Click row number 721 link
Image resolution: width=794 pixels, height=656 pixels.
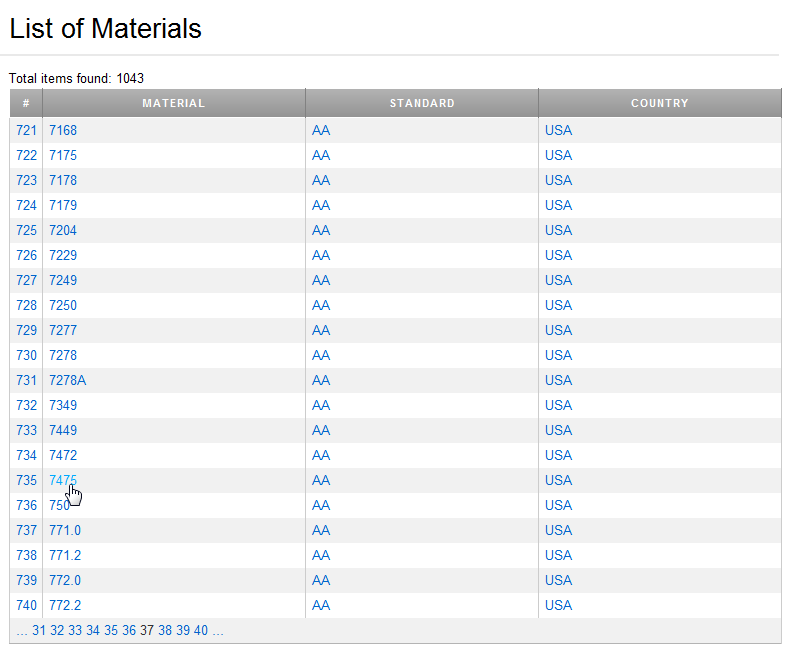click(x=26, y=130)
